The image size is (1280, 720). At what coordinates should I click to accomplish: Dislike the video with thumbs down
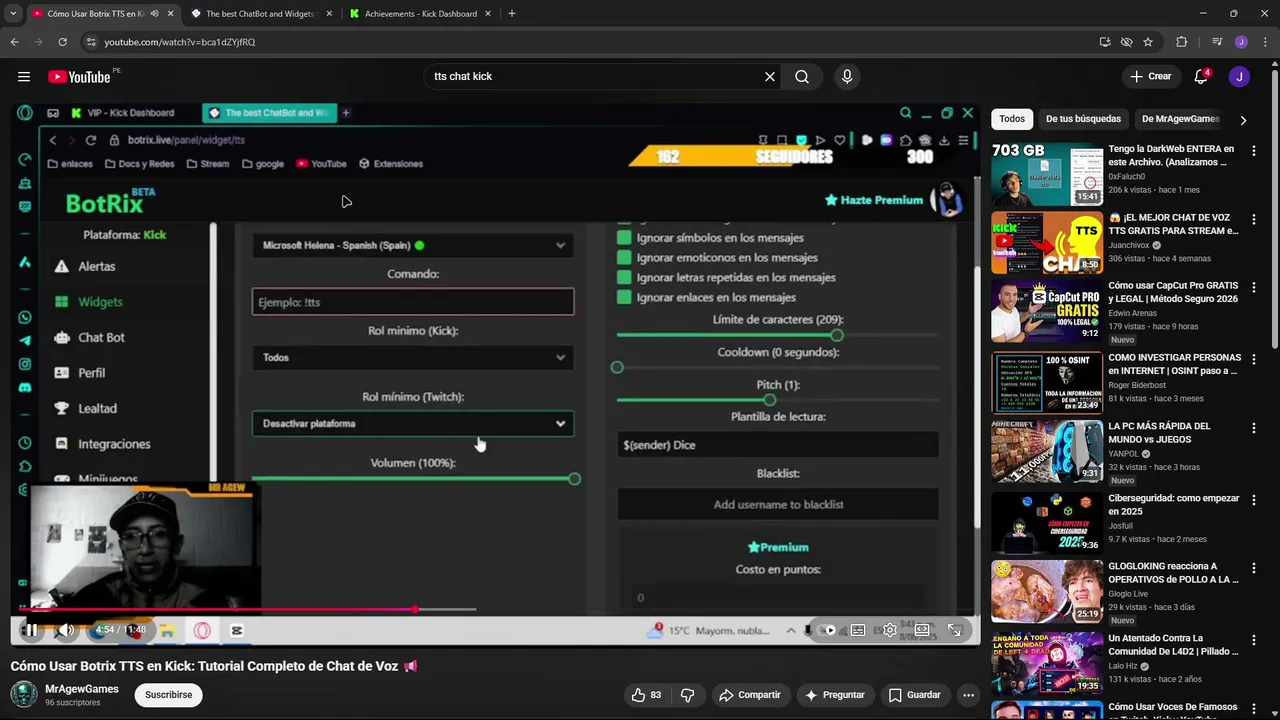pos(688,695)
